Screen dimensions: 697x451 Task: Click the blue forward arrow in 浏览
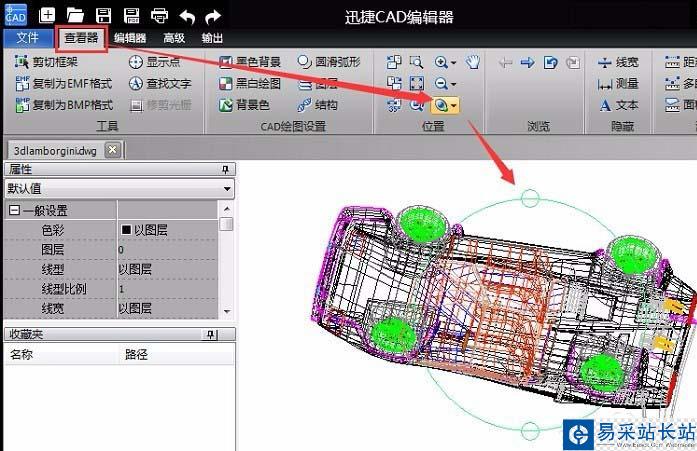pyautogui.click(x=528, y=62)
